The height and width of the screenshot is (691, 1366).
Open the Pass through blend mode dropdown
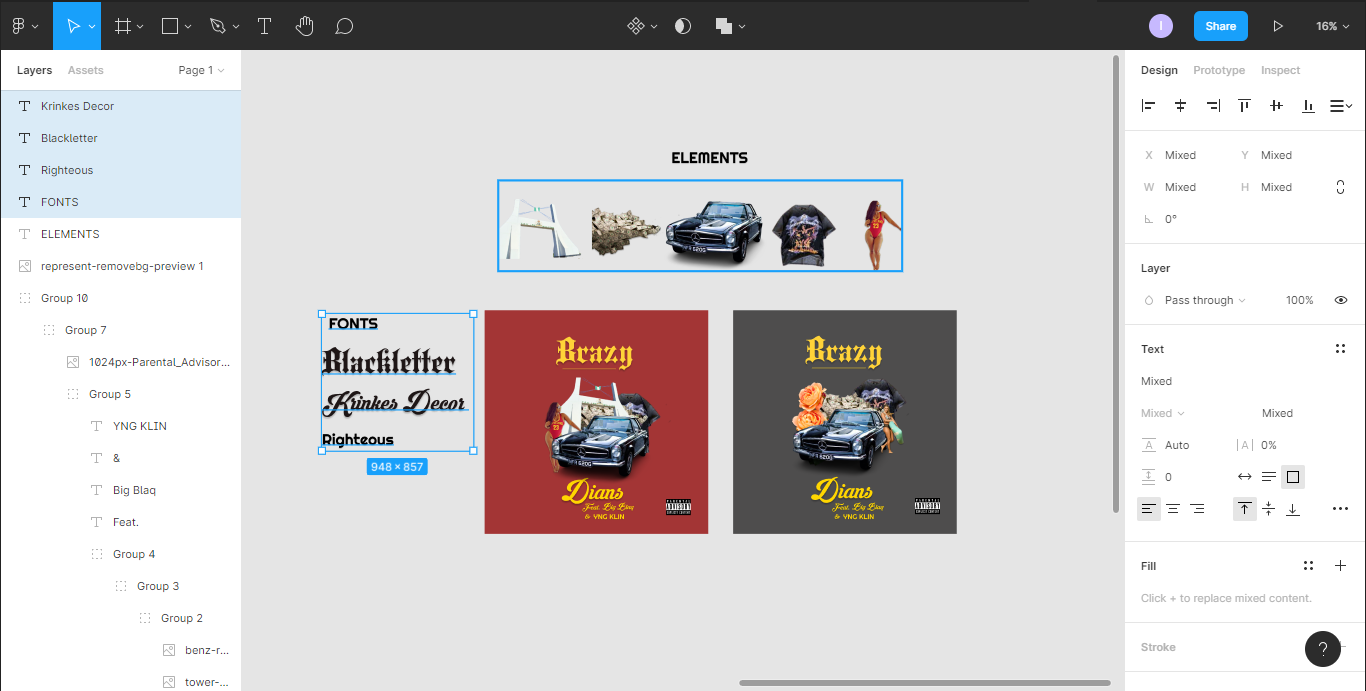(1204, 300)
